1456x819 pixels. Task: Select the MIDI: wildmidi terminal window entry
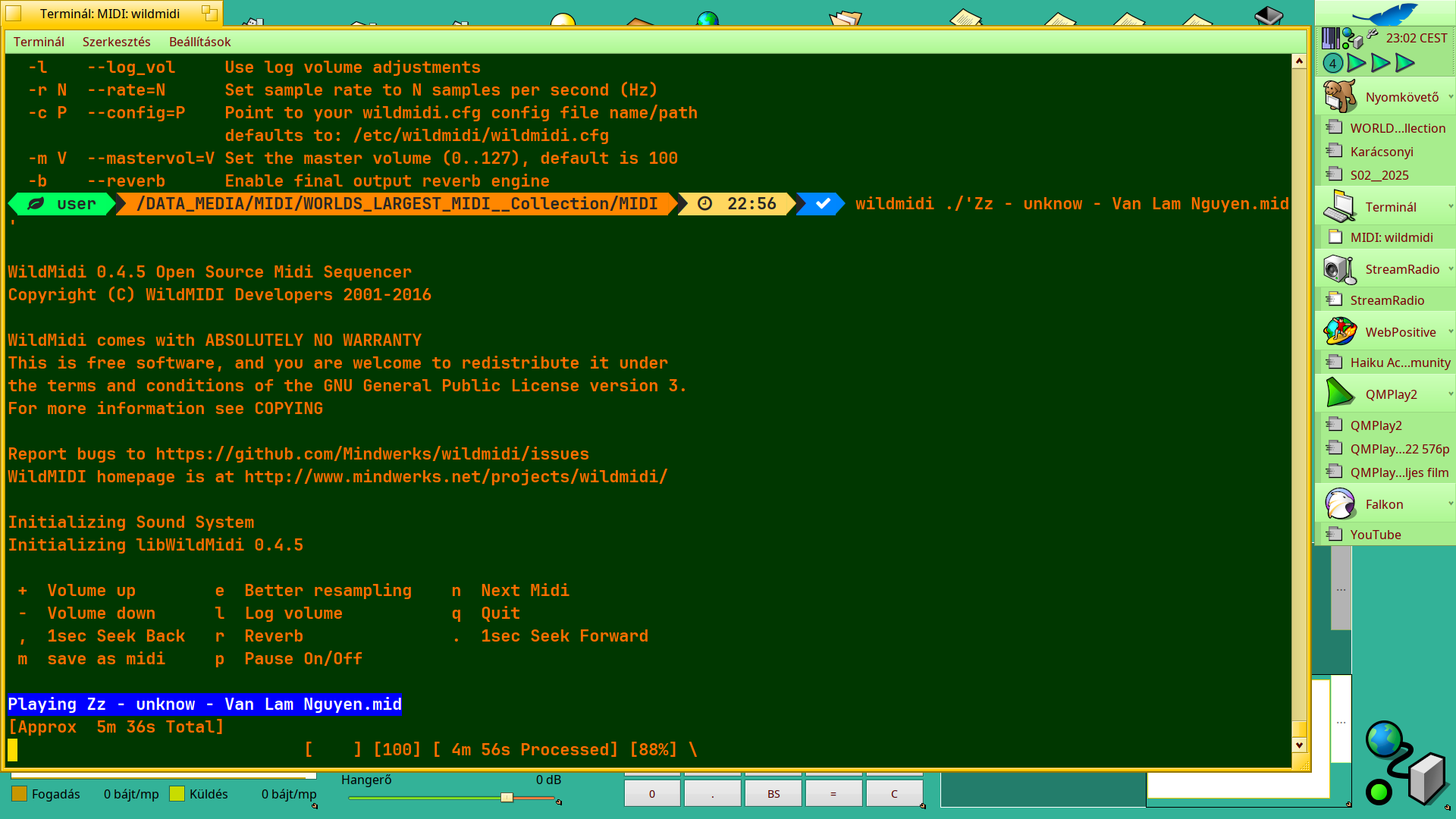click(x=1387, y=237)
